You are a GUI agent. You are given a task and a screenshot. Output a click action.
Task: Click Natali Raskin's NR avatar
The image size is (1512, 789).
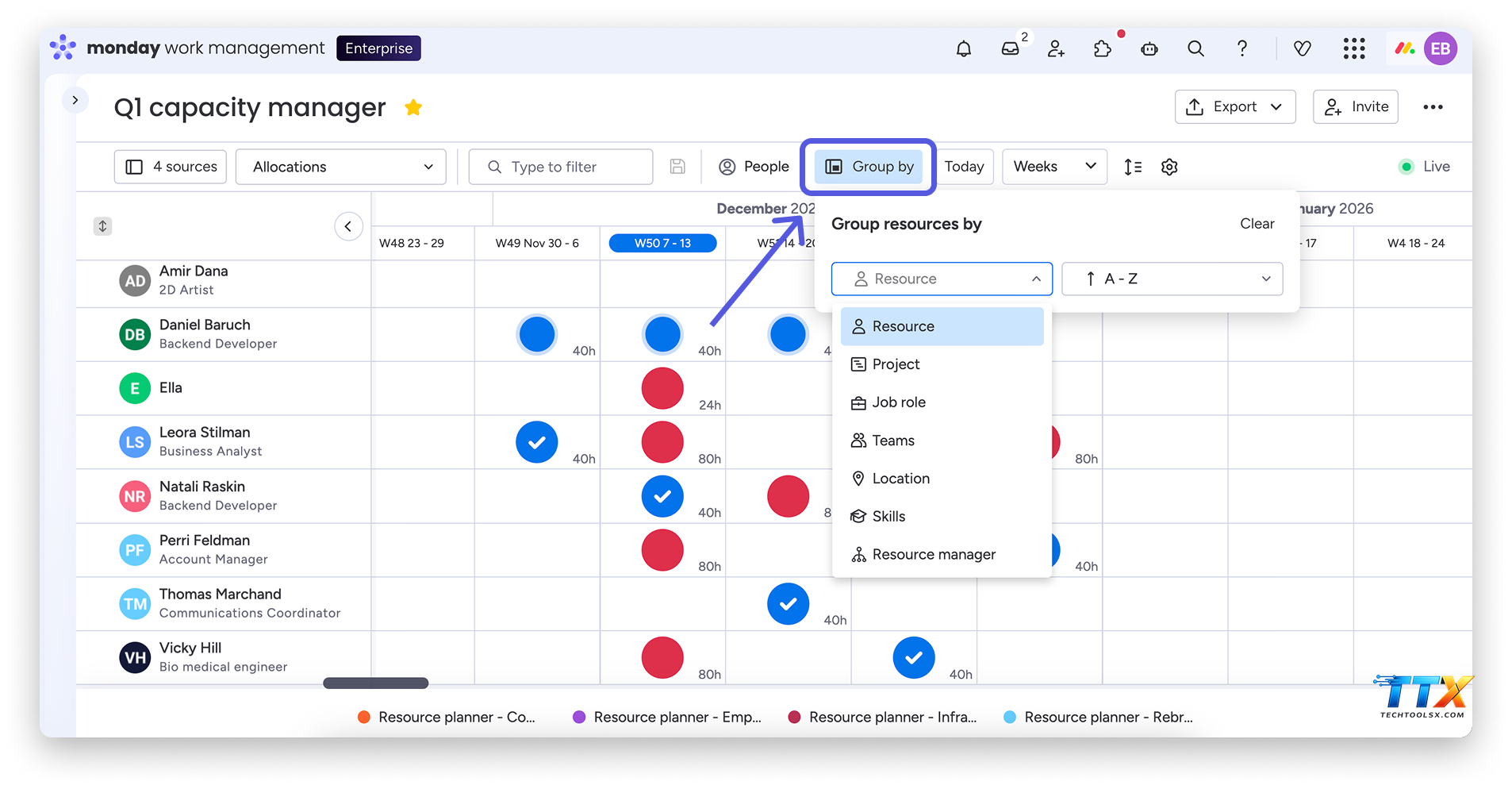click(x=135, y=497)
